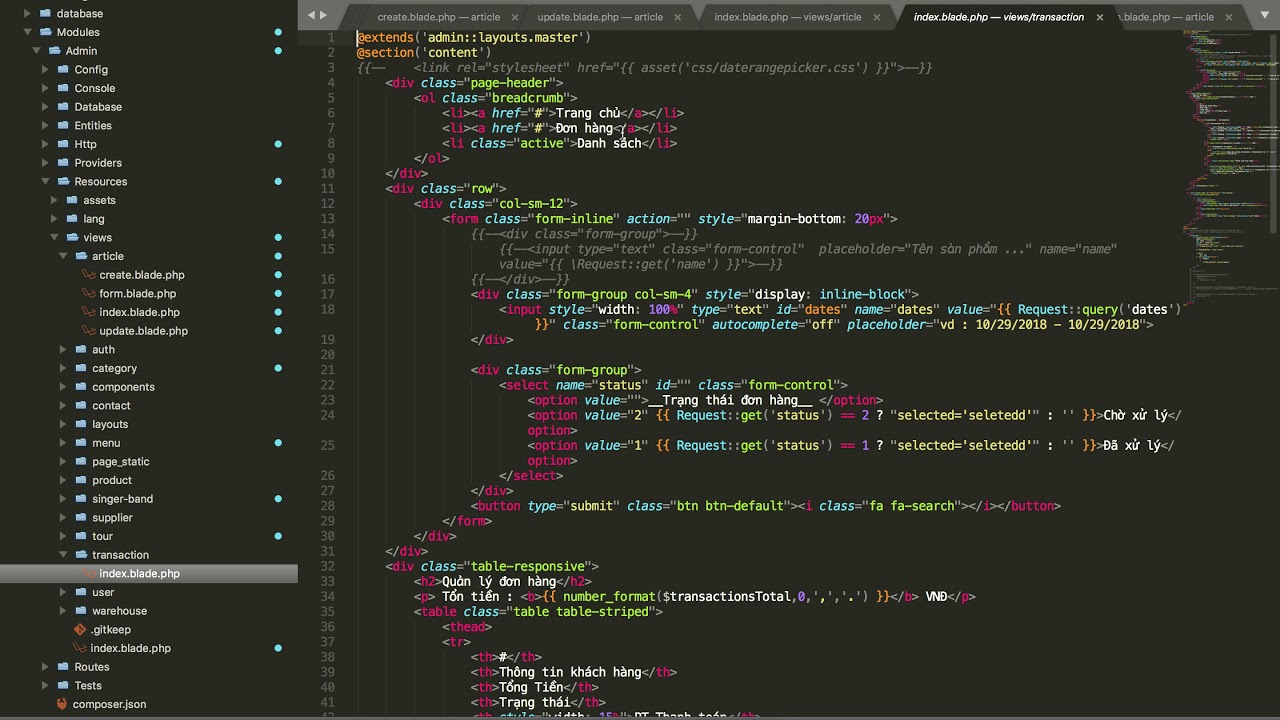Click the update.blade.php file icon
The image size is (1280, 720).
(89, 331)
